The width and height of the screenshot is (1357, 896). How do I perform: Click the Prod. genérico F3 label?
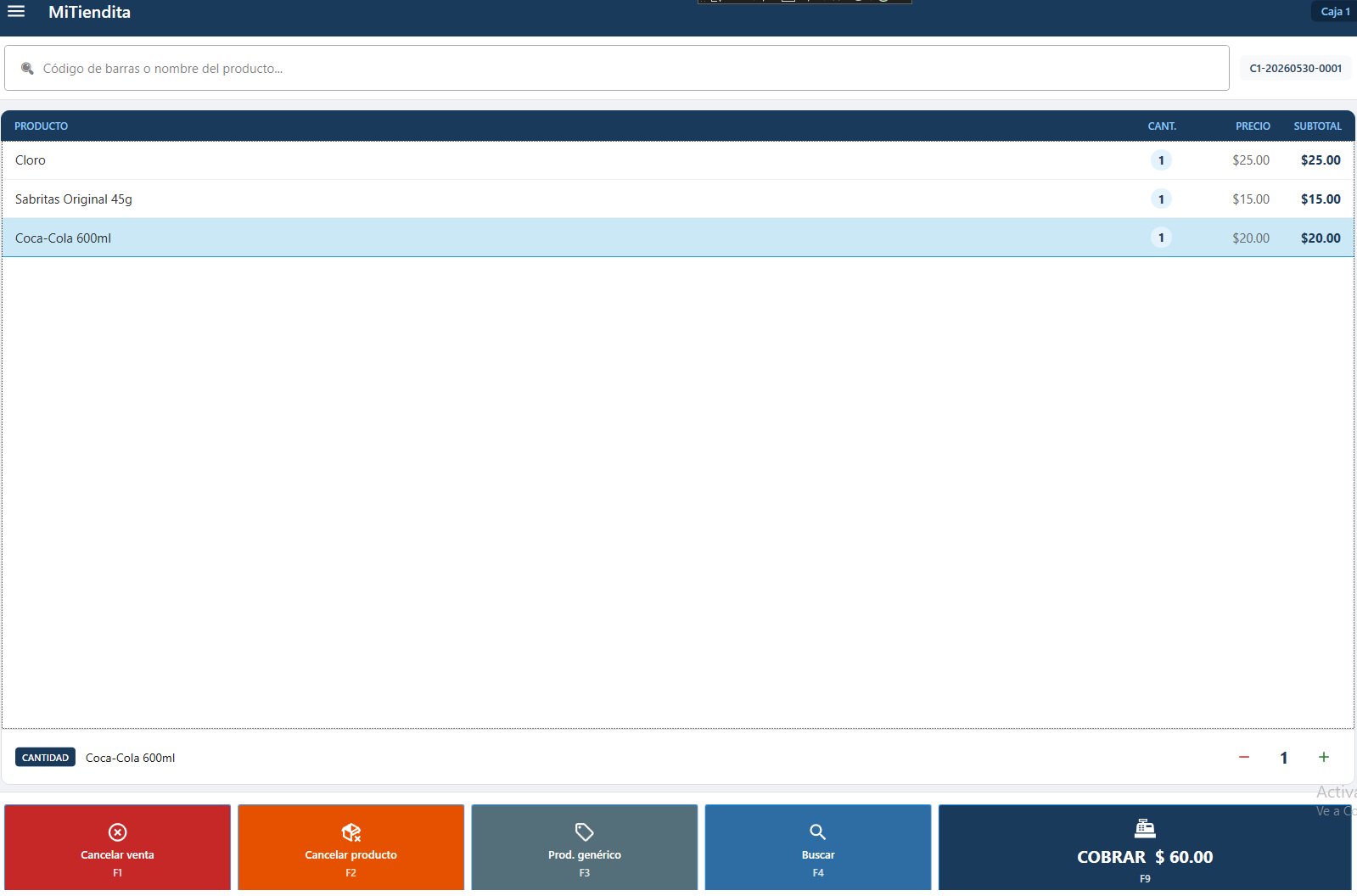point(585,872)
